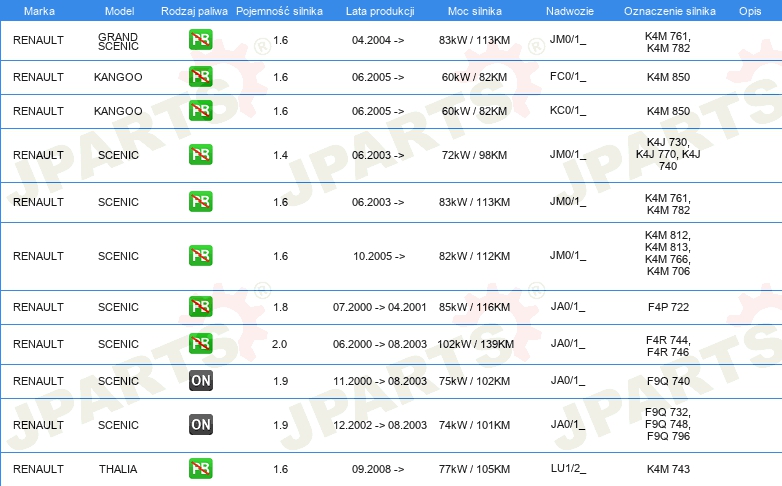Click the Pojemność silnika column header
Screen dimensions: 782x486
pos(279,11)
